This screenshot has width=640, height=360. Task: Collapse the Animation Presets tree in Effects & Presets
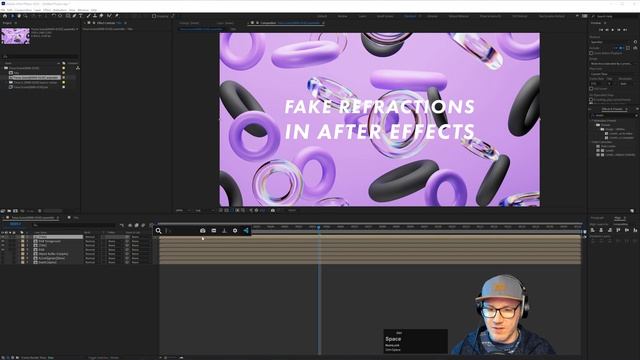(592, 121)
